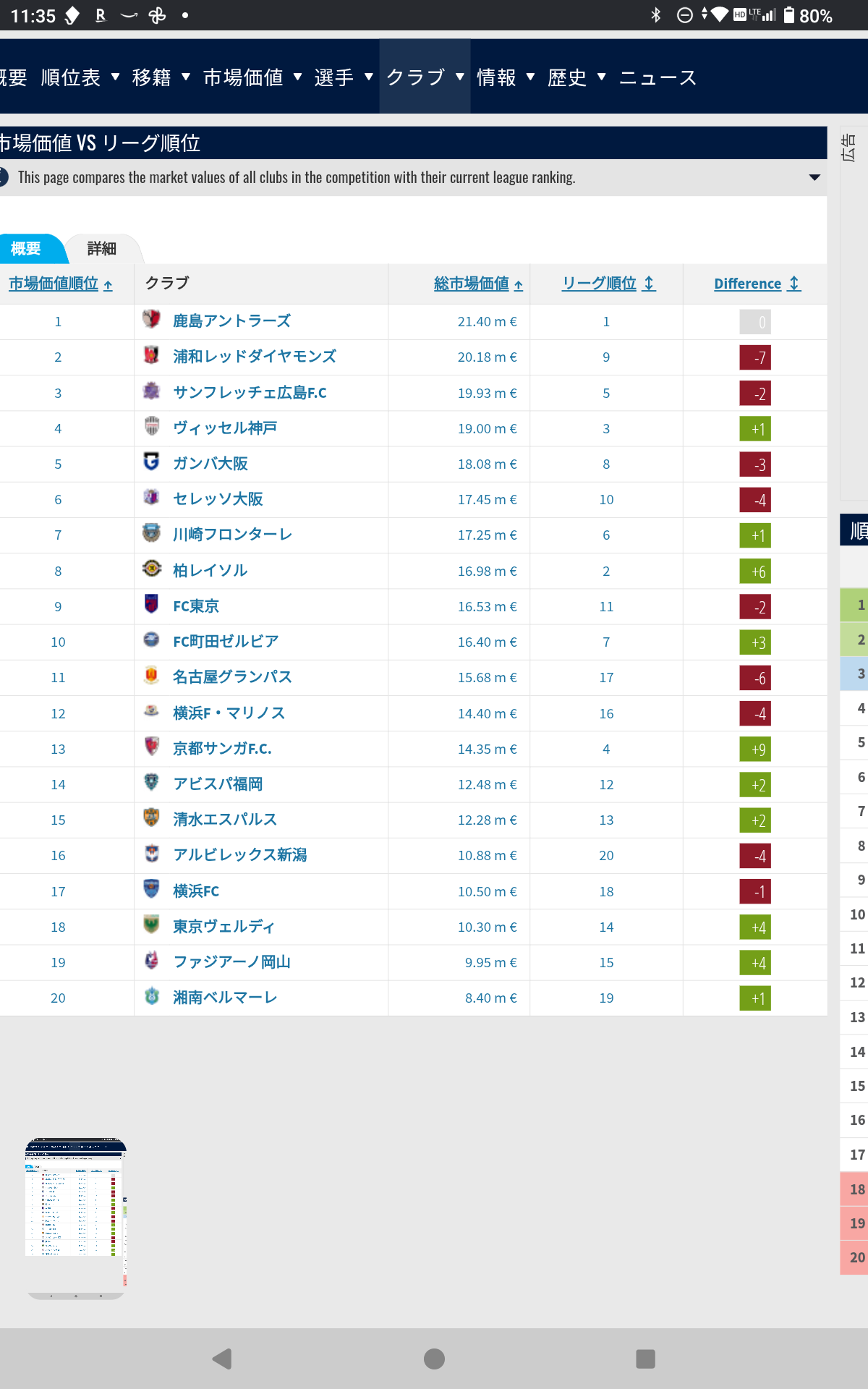
Task: Click the +9 difference badge for Kyoto
Action: 755,749
